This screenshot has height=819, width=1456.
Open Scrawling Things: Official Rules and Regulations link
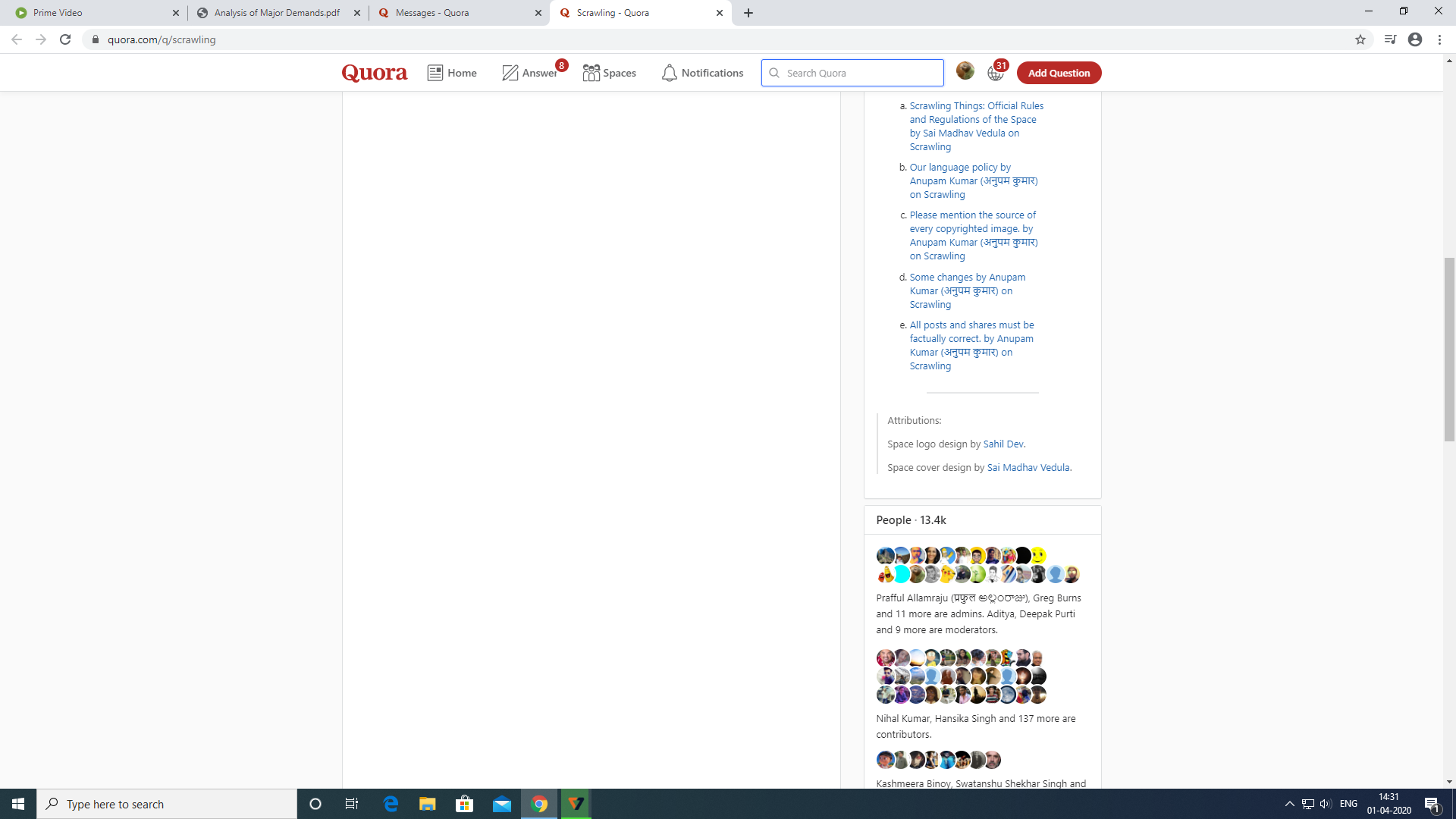click(977, 126)
